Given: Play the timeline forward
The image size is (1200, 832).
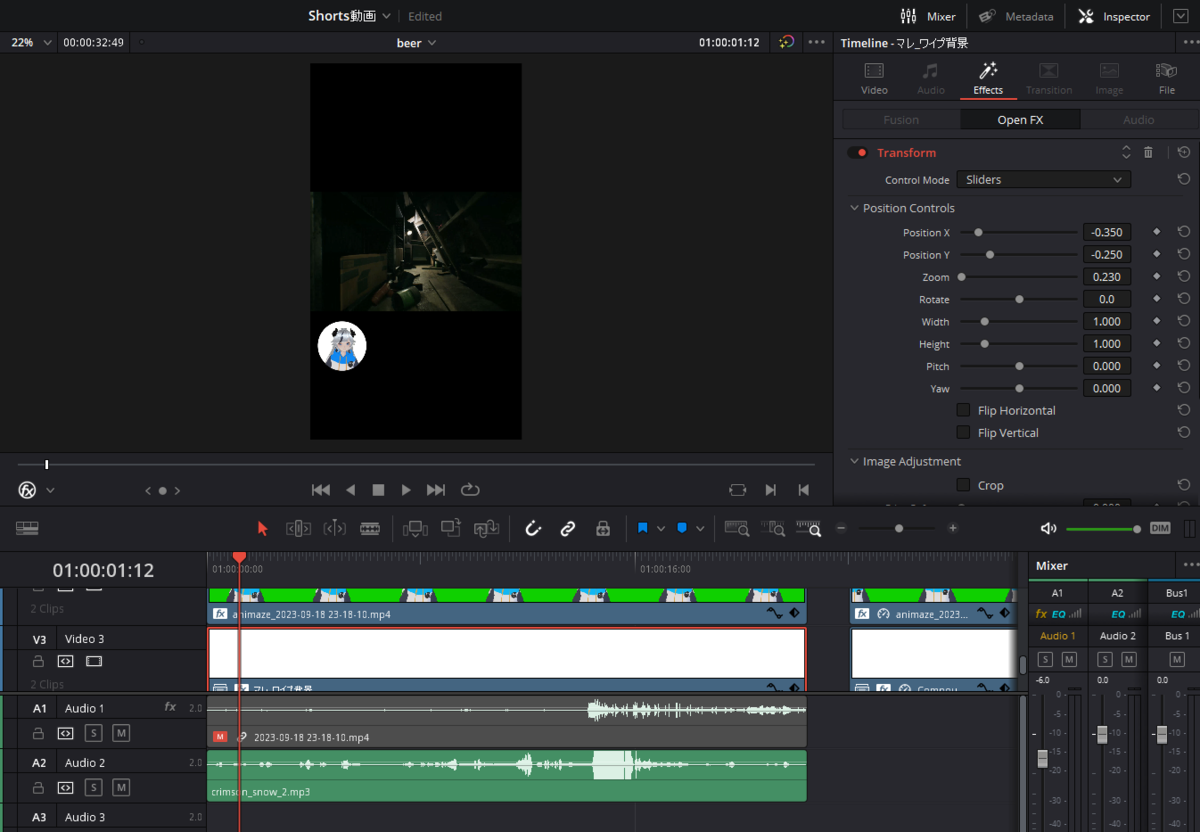Looking at the screenshot, I should coord(406,490).
